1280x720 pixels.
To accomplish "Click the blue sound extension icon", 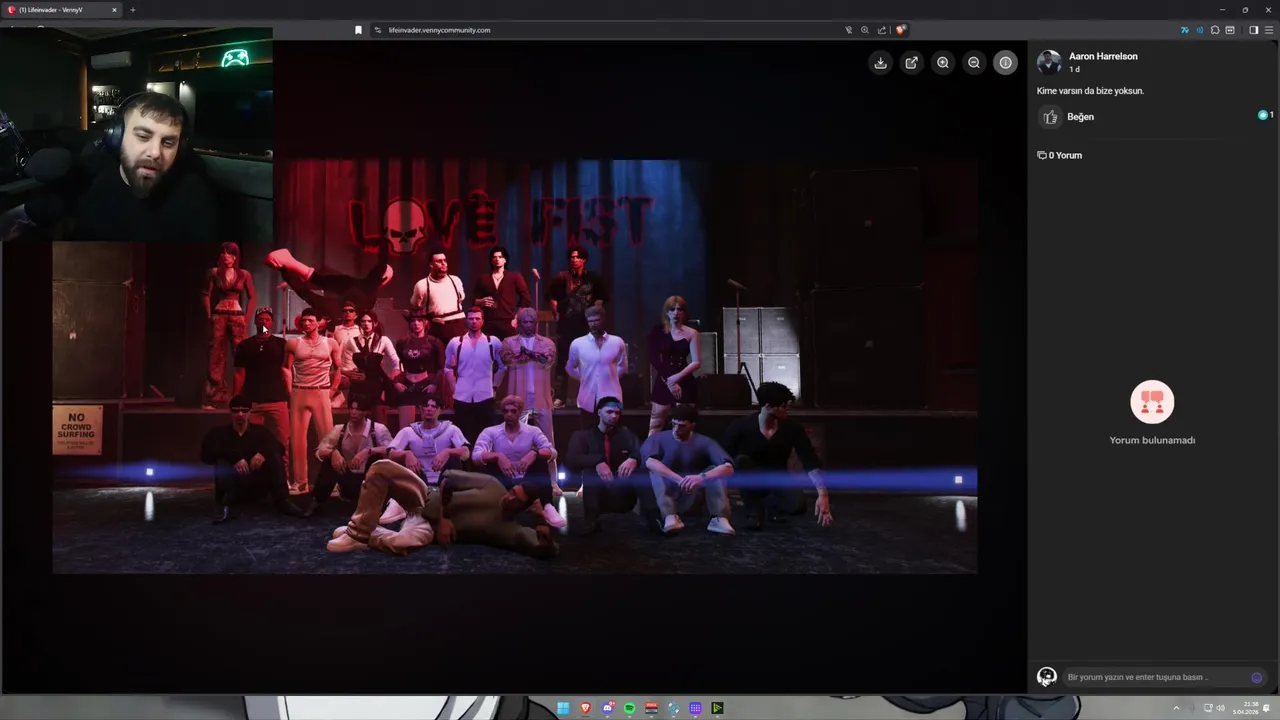I will [1200, 30].
